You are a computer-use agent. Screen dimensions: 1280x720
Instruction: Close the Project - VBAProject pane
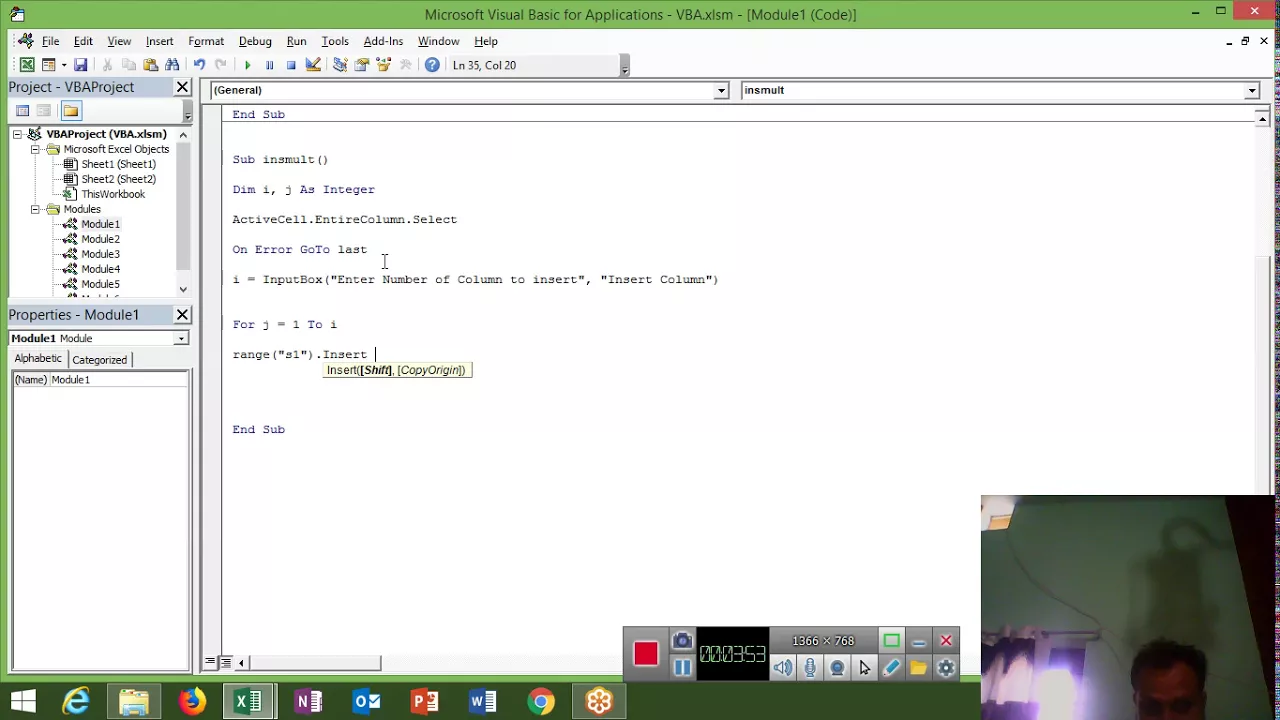click(x=182, y=87)
